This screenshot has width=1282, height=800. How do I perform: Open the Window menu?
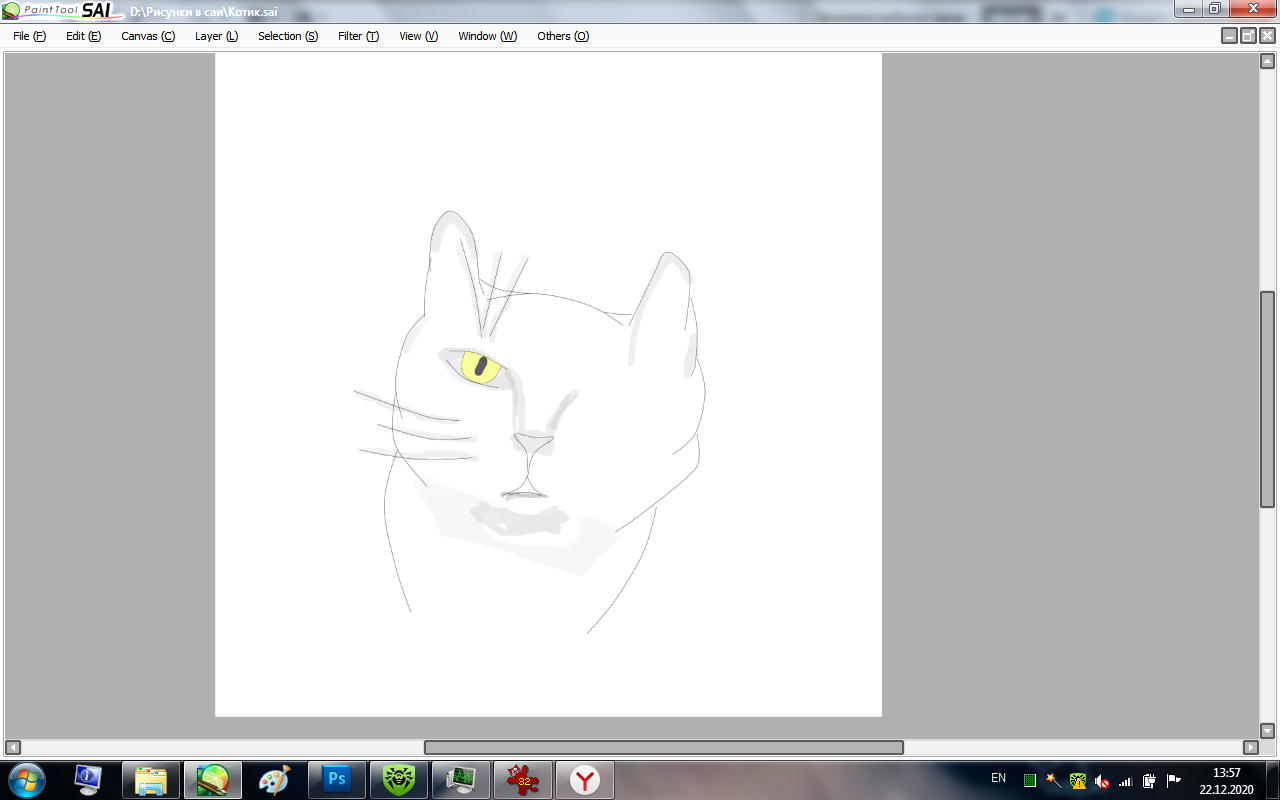[487, 36]
